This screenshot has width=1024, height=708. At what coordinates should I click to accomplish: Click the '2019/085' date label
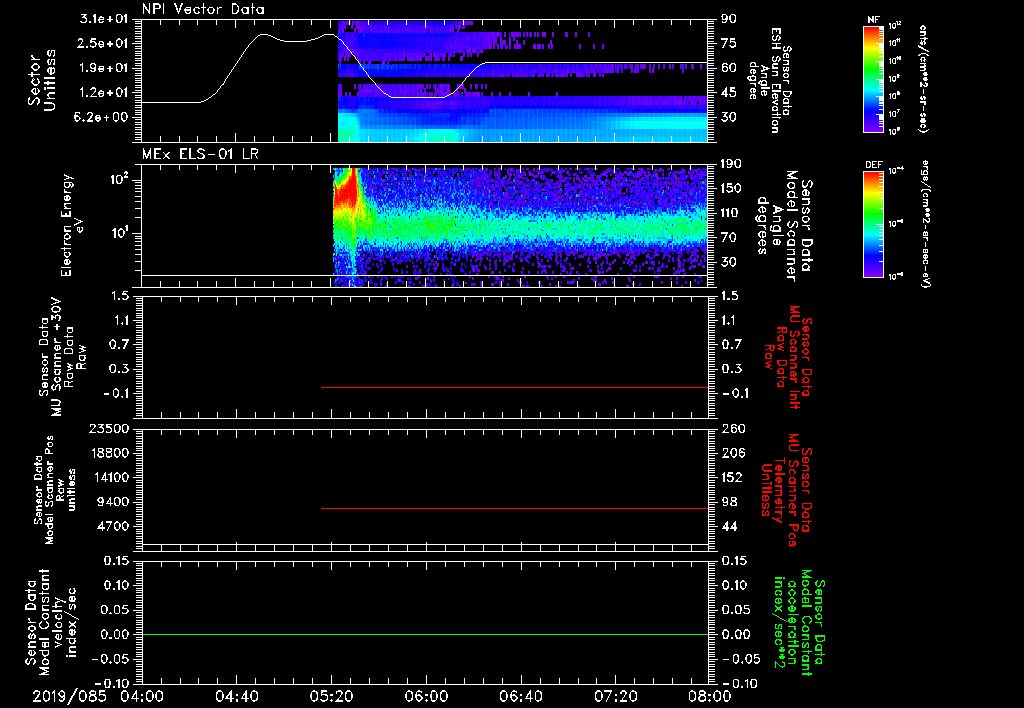pos(69,696)
